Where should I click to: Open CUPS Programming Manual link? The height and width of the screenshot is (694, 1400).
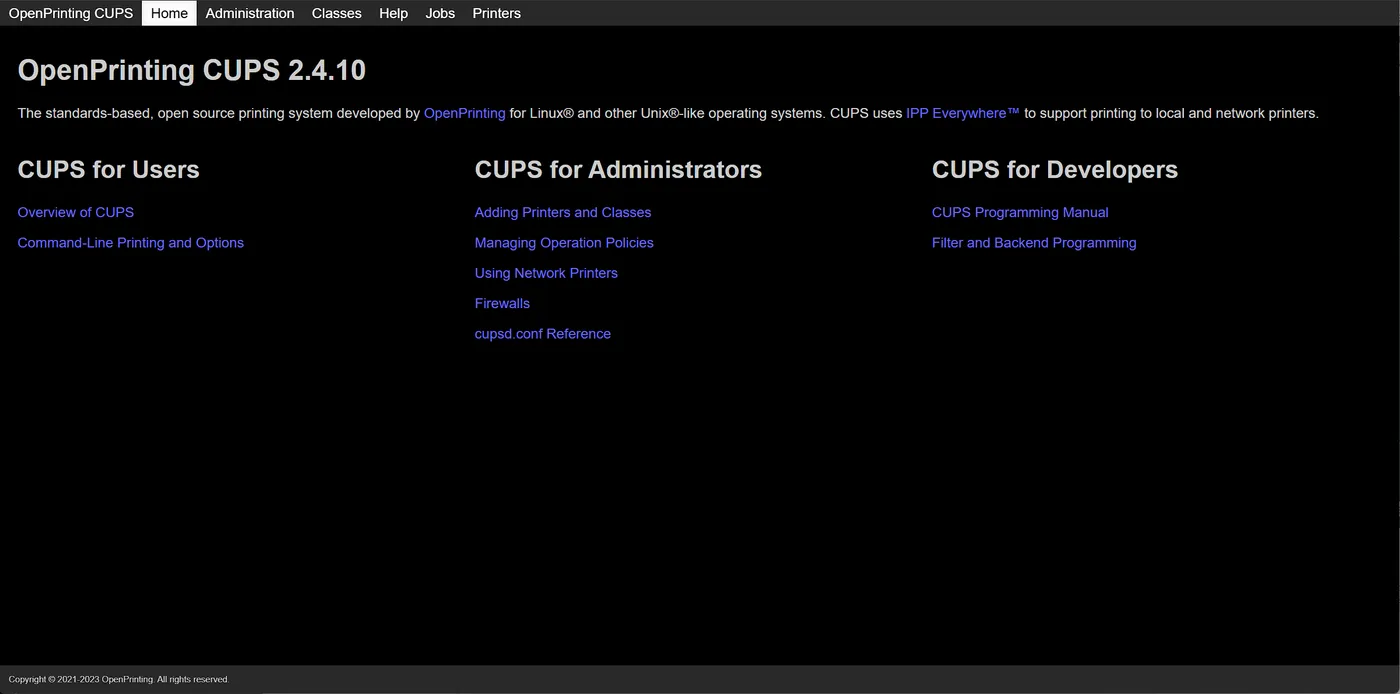1020,212
